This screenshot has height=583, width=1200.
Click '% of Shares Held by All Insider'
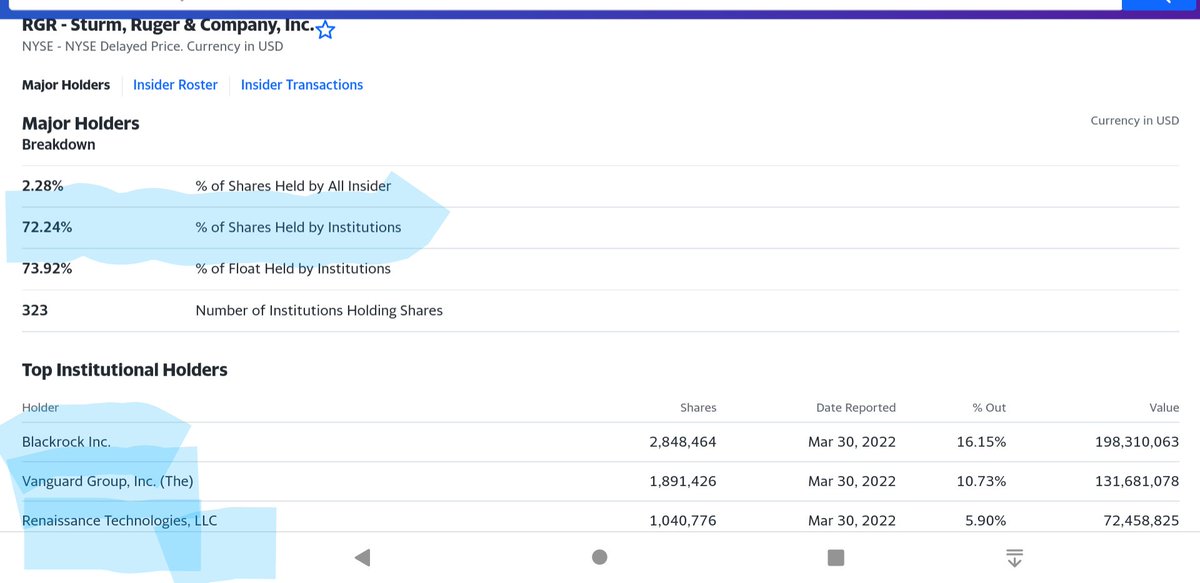click(294, 186)
